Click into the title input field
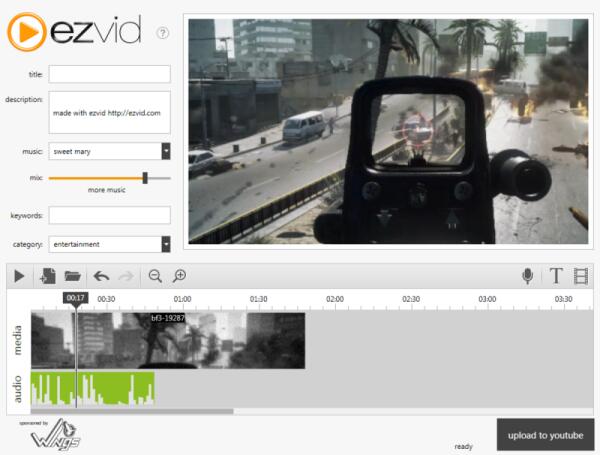The height and width of the screenshot is (455, 600). point(110,74)
